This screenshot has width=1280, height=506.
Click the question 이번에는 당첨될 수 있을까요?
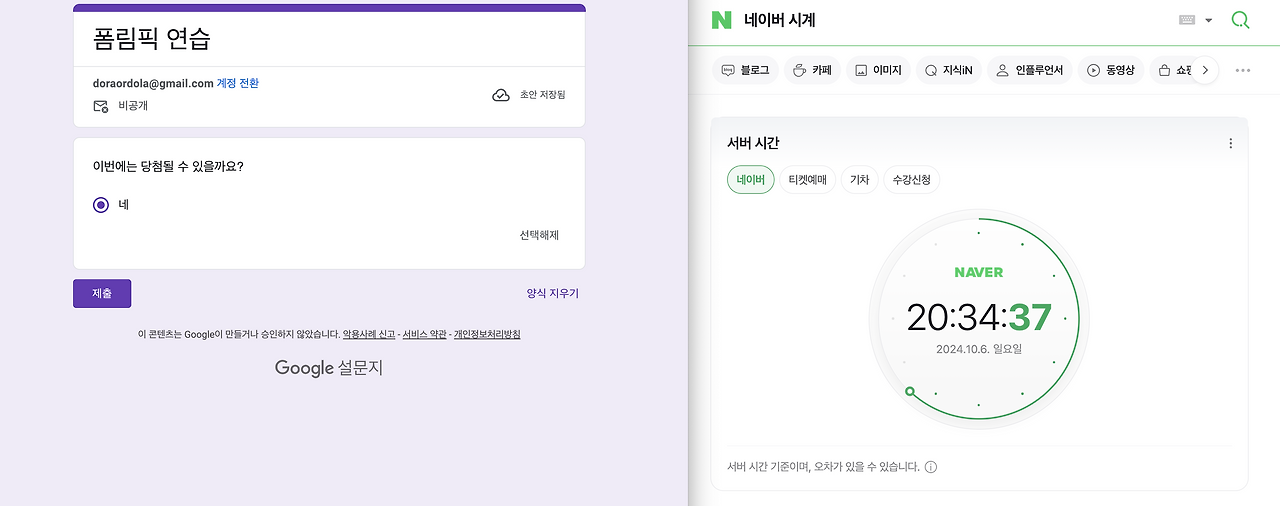coord(168,166)
